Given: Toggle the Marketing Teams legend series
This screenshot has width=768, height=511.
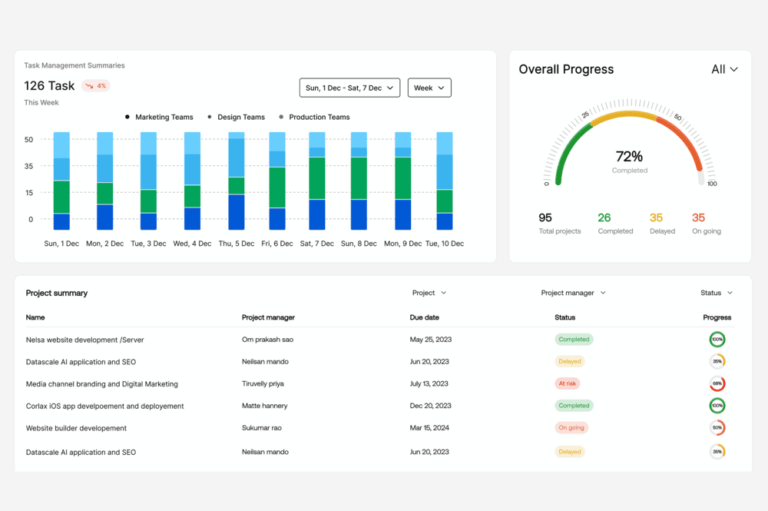Looking at the screenshot, I should 158,117.
